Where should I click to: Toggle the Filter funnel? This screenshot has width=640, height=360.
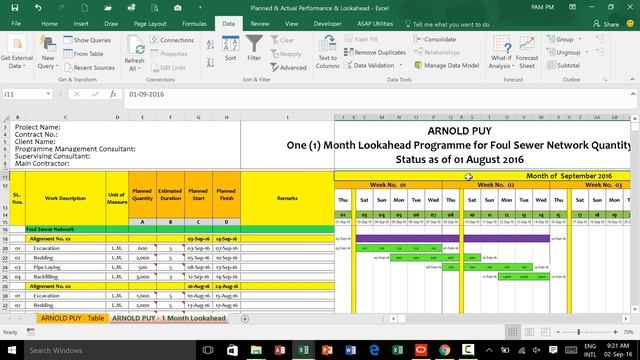pyautogui.click(x=254, y=49)
